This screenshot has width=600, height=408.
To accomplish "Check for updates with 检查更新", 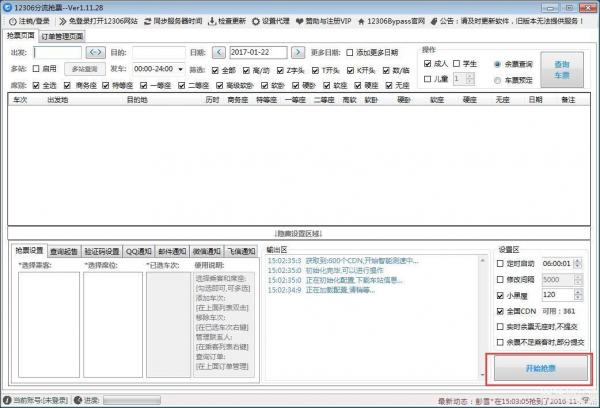I will pyautogui.click(x=227, y=21).
